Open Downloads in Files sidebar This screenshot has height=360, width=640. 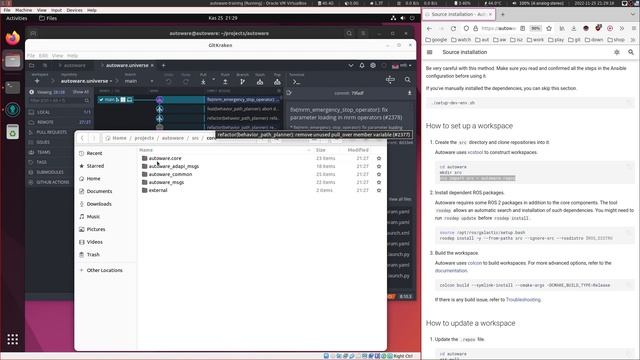[99, 204]
